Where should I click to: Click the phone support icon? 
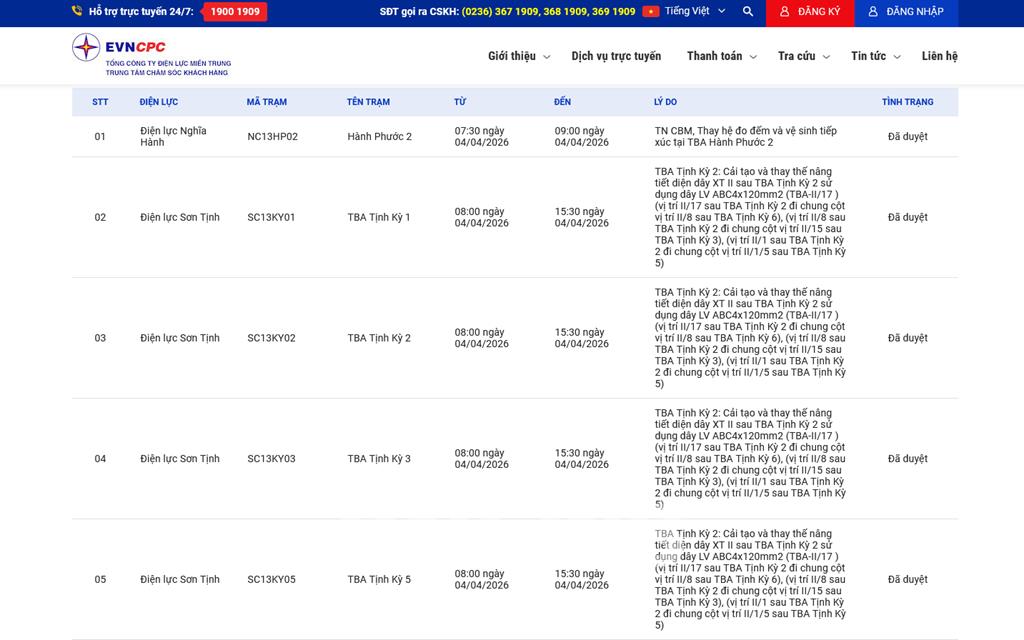point(77,12)
